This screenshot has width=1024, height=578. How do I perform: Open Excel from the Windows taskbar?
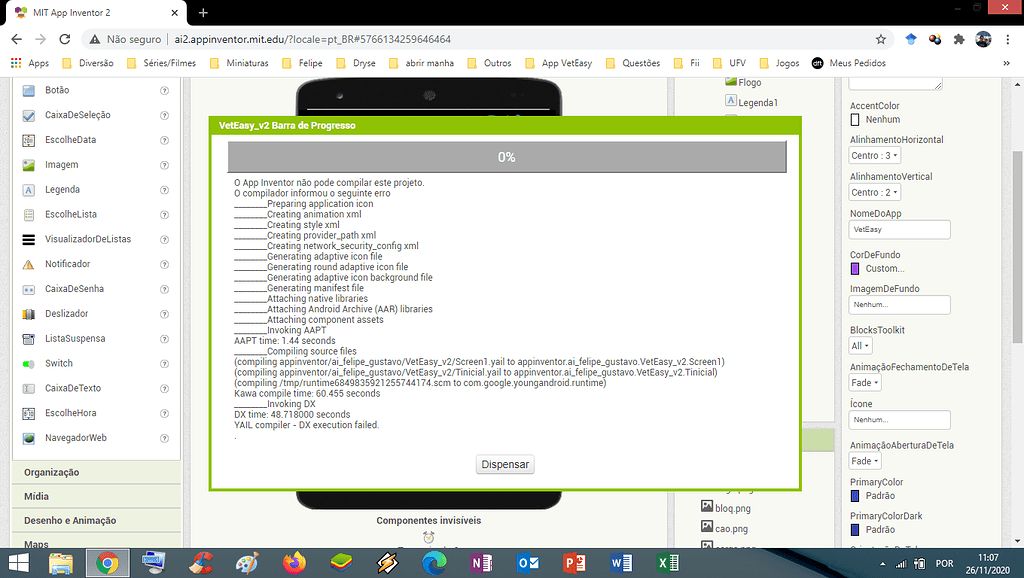668,563
